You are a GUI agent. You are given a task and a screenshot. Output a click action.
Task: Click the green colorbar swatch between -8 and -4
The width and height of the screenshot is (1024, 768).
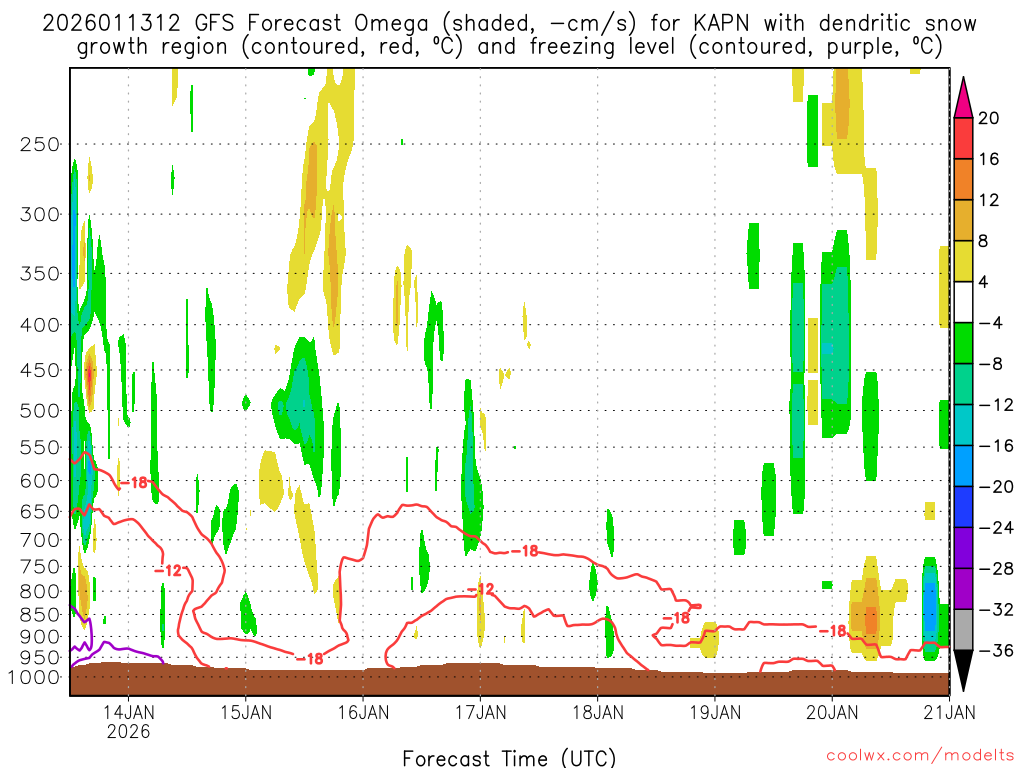[963, 344]
